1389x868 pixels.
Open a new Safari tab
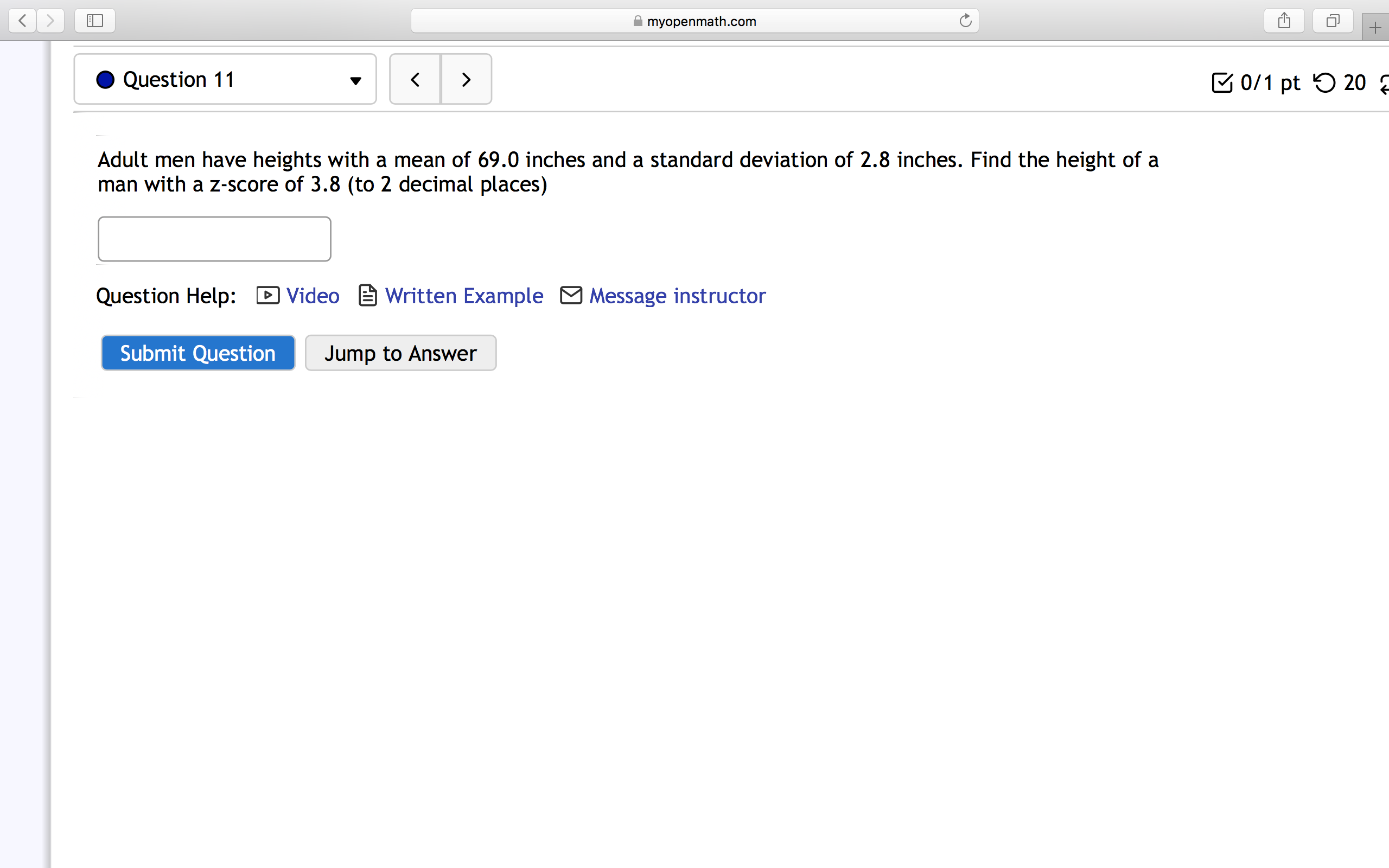click(x=1377, y=27)
